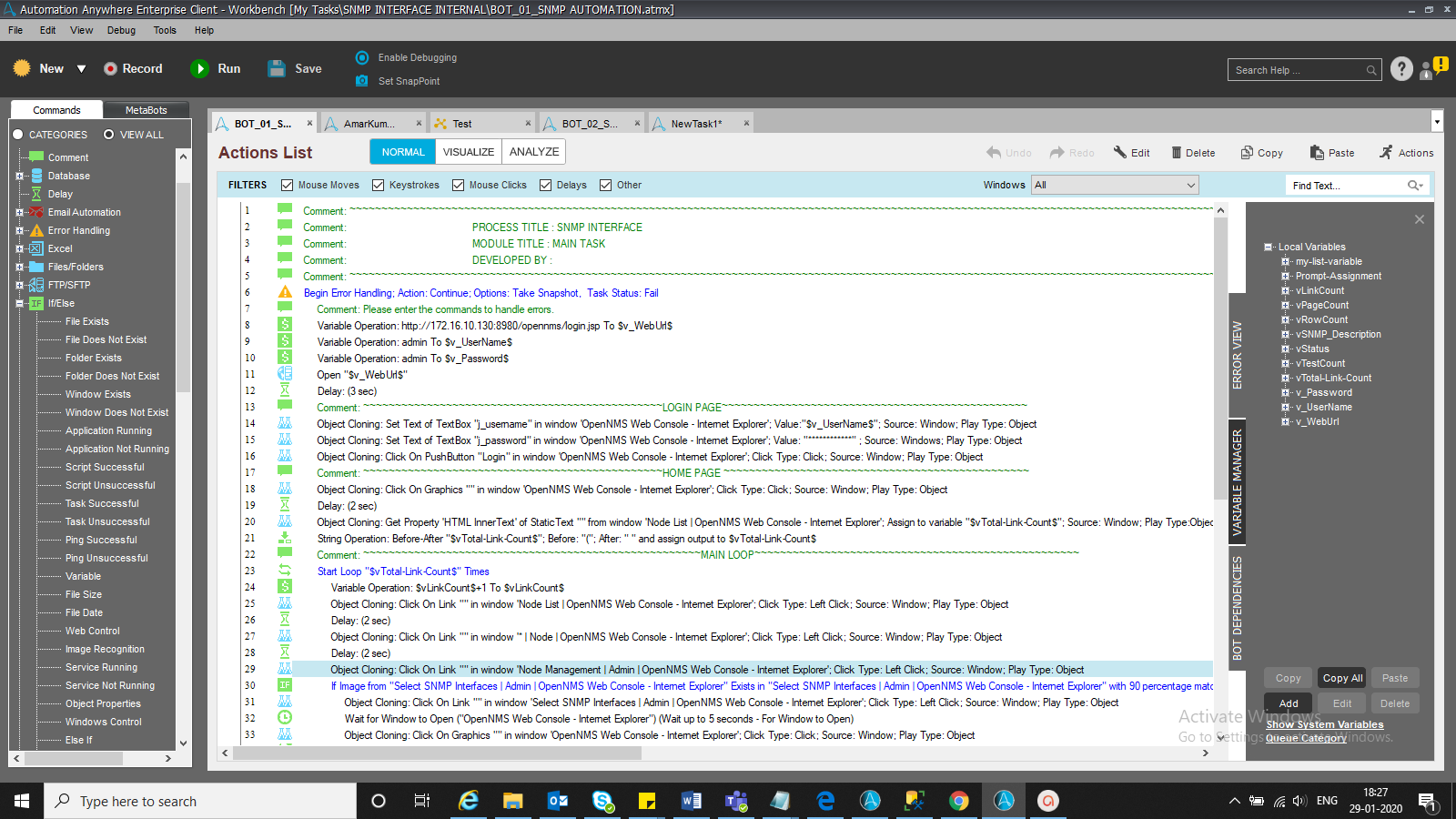This screenshot has height=819, width=1456.
Task: Click the horizontal scrollbar under Actions List
Action: [437, 753]
